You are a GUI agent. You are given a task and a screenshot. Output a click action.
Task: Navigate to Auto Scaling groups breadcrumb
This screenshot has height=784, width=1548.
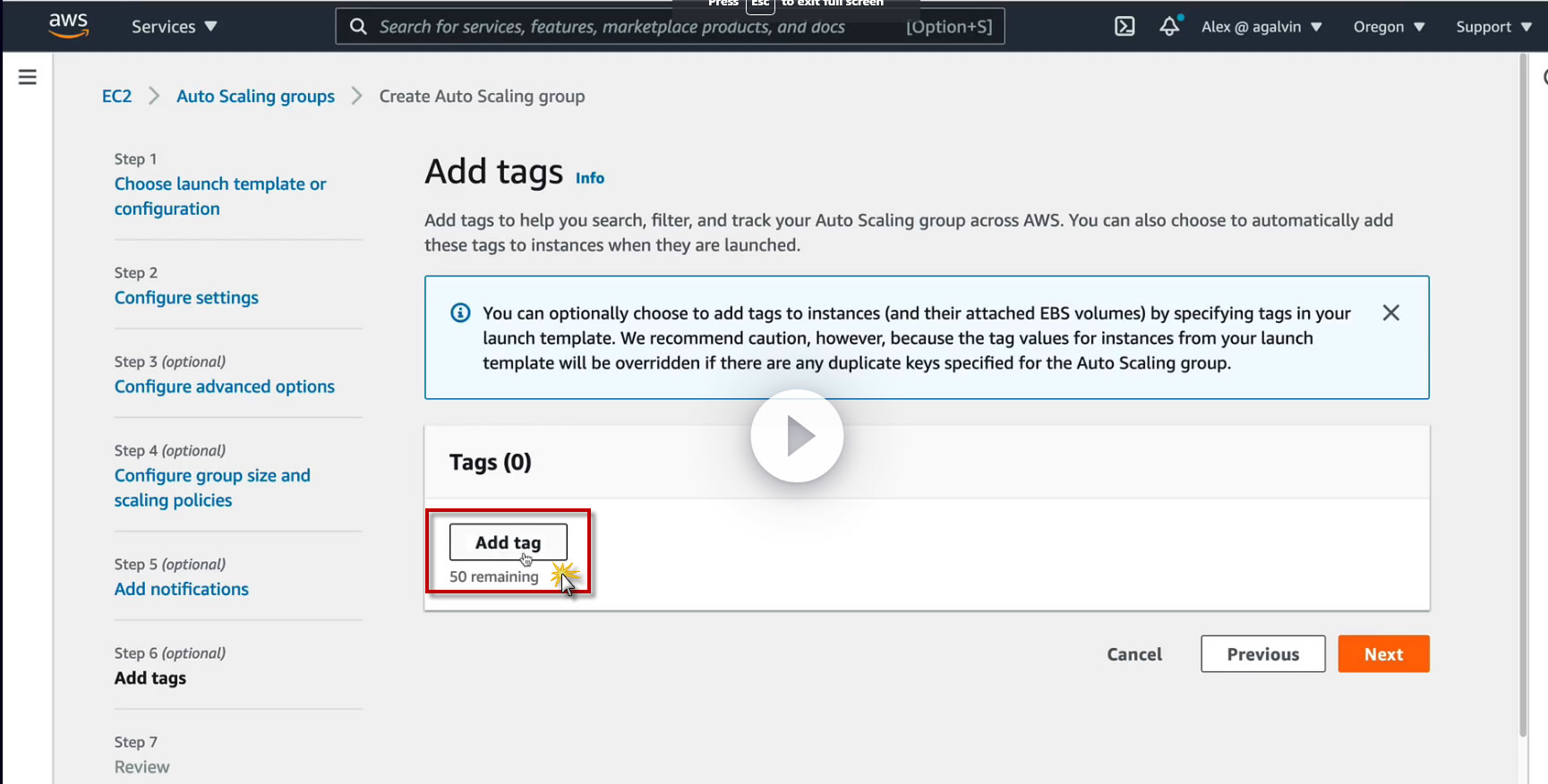(x=255, y=96)
